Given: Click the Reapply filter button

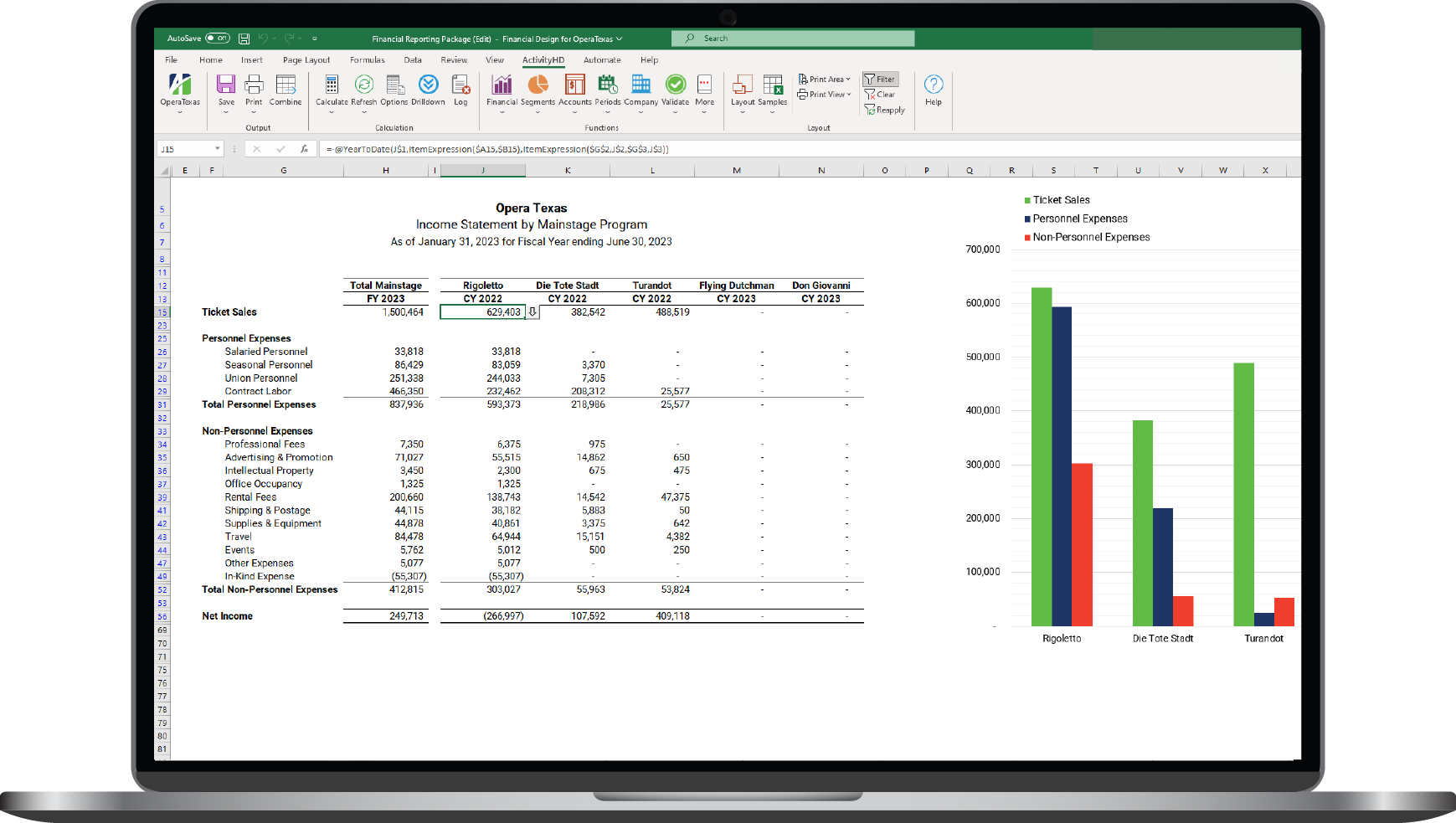Looking at the screenshot, I should pos(885,110).
